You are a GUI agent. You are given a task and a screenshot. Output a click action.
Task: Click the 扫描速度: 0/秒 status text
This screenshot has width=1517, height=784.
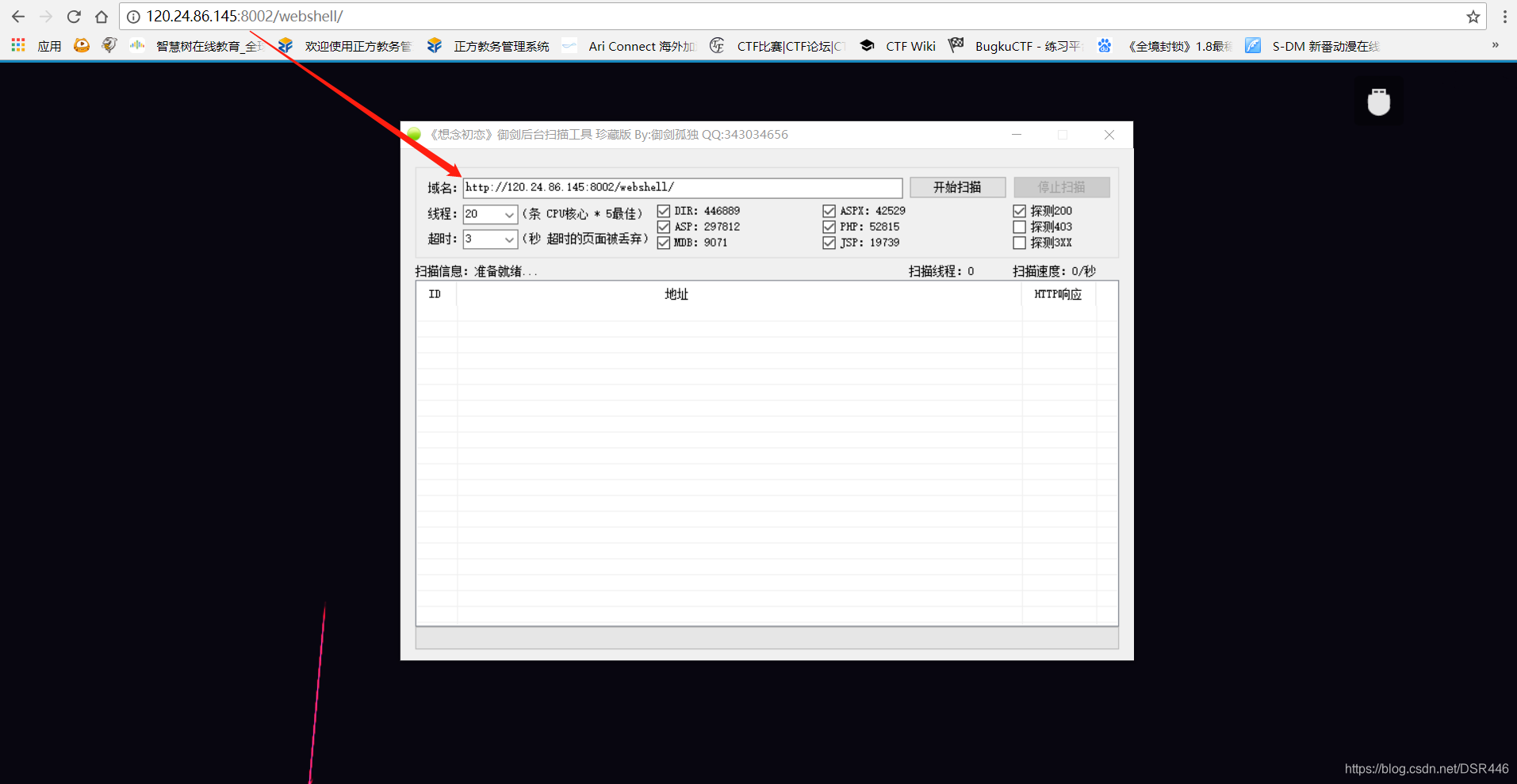tap(1054, 271)
